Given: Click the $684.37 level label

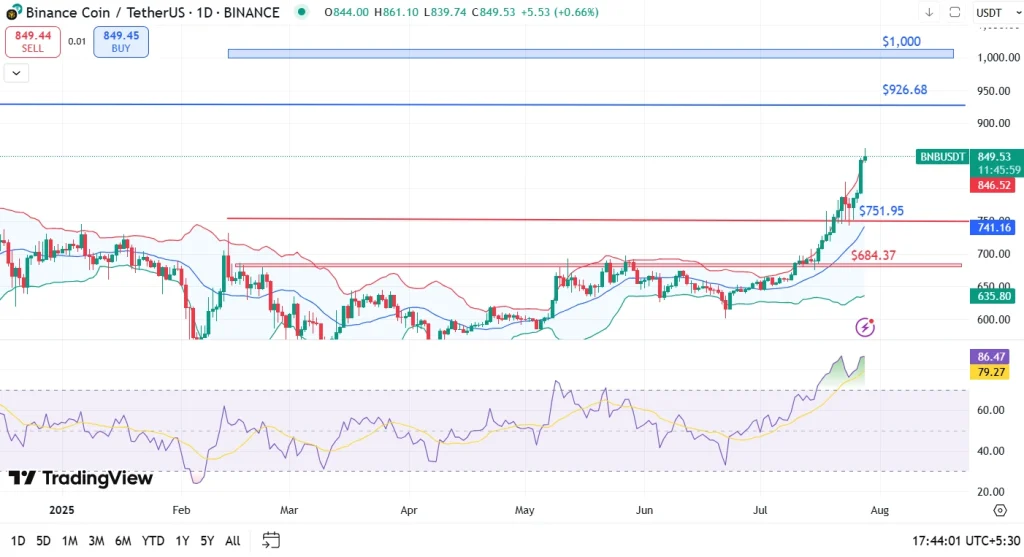Looking at the screenshot, I should (873, 255).
